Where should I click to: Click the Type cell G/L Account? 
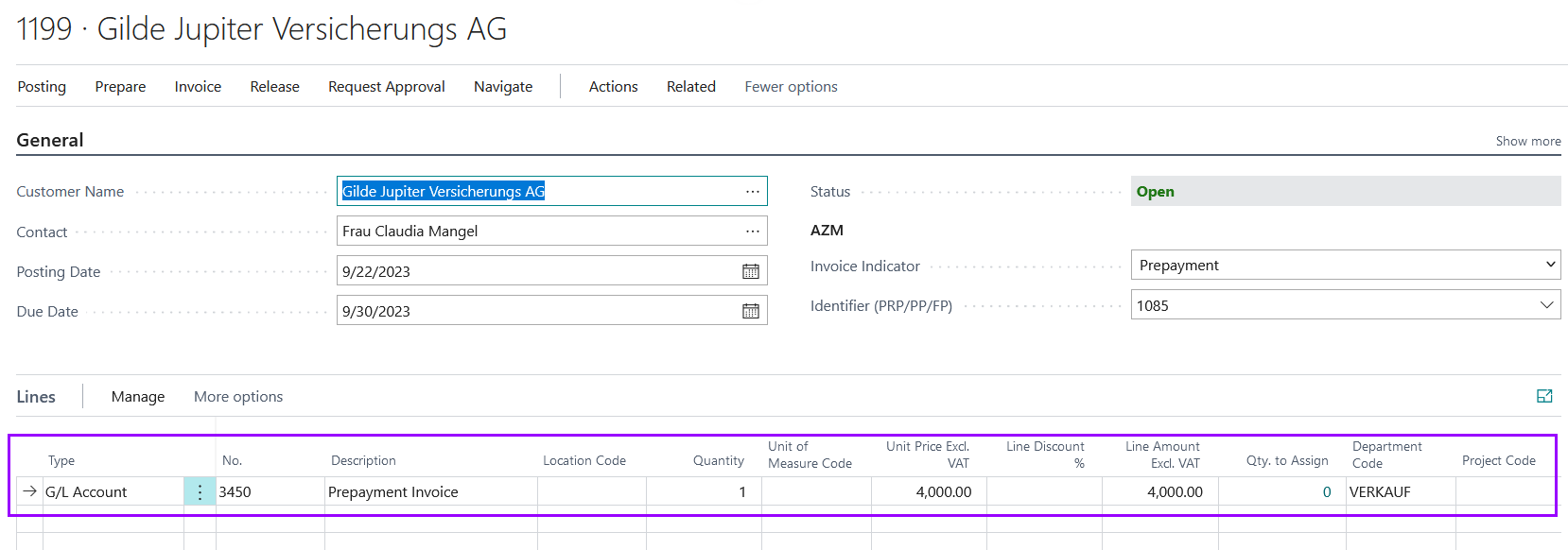click(x=113, y=491)
